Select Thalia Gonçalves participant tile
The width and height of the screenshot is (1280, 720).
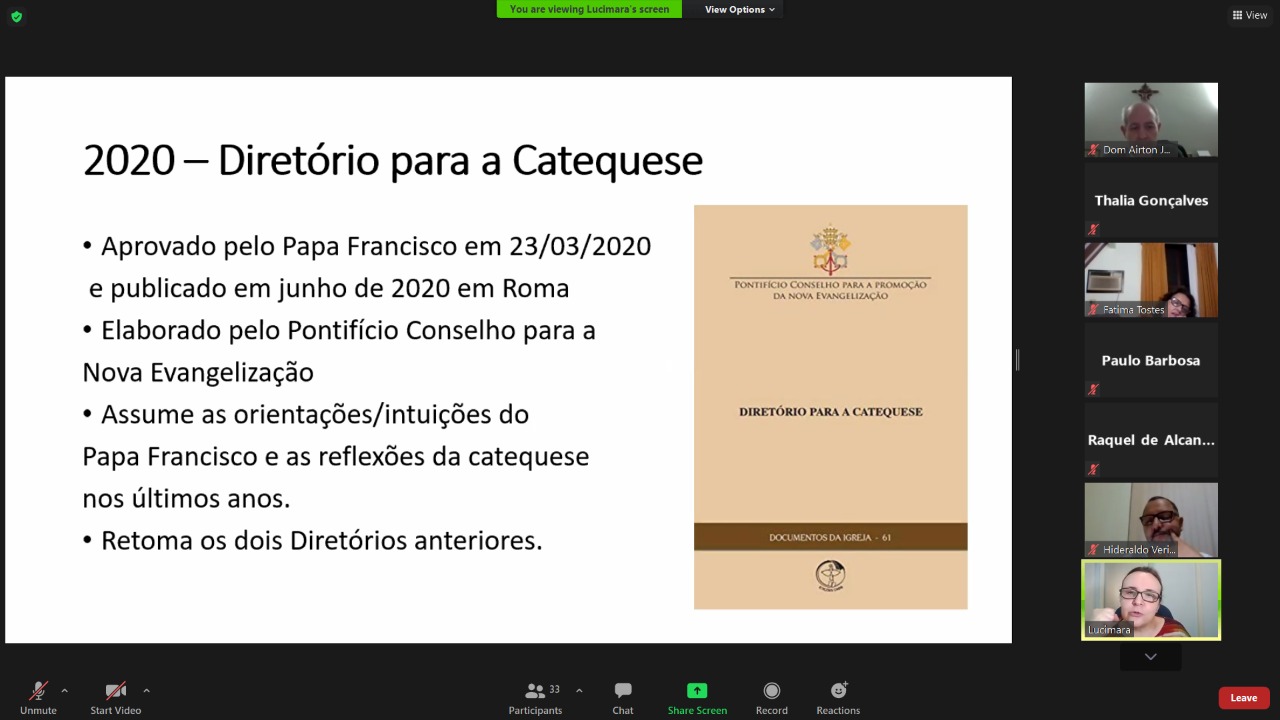click(x=1151, y=200)
